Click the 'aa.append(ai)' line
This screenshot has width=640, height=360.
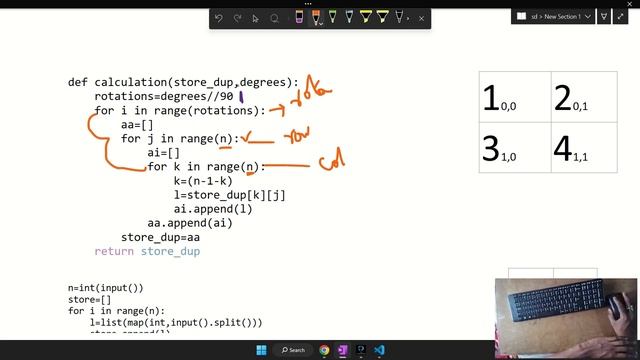click(x=190, y=223)
